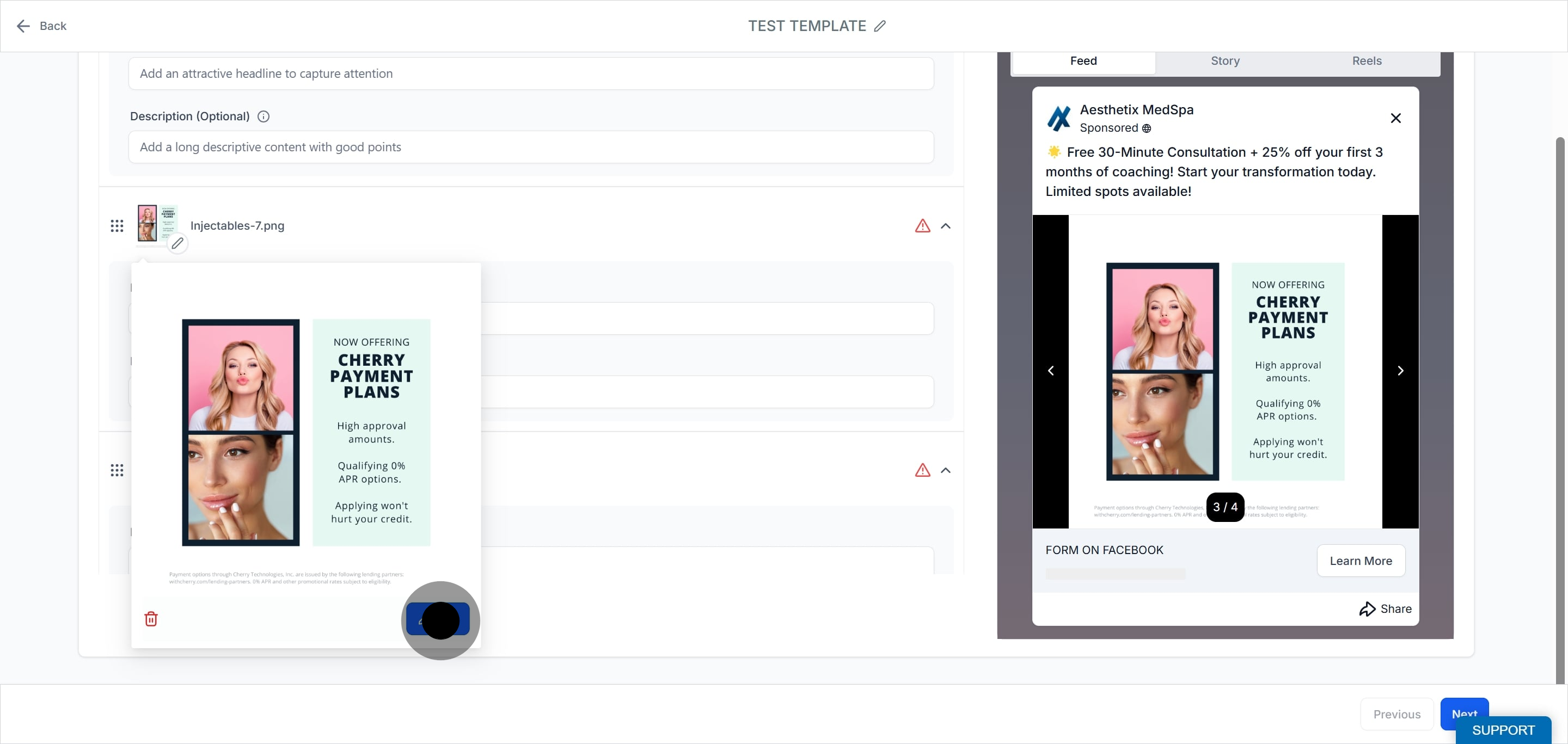Screen dimensions: 1568x744
Task: Click the Back arrow icon
Action: [x=23, y=26]
